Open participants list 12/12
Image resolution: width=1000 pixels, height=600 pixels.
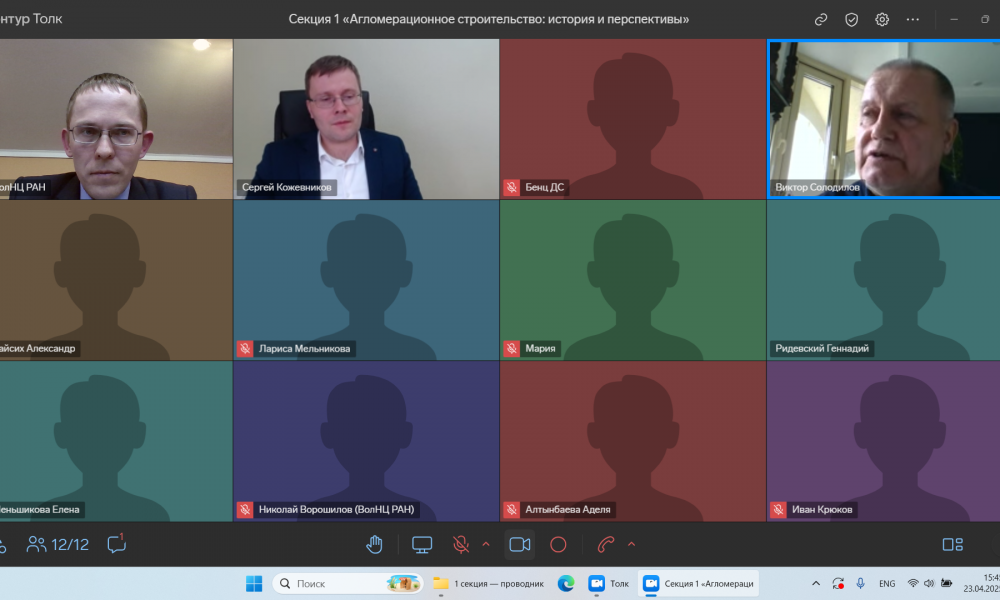pos(58,545)
